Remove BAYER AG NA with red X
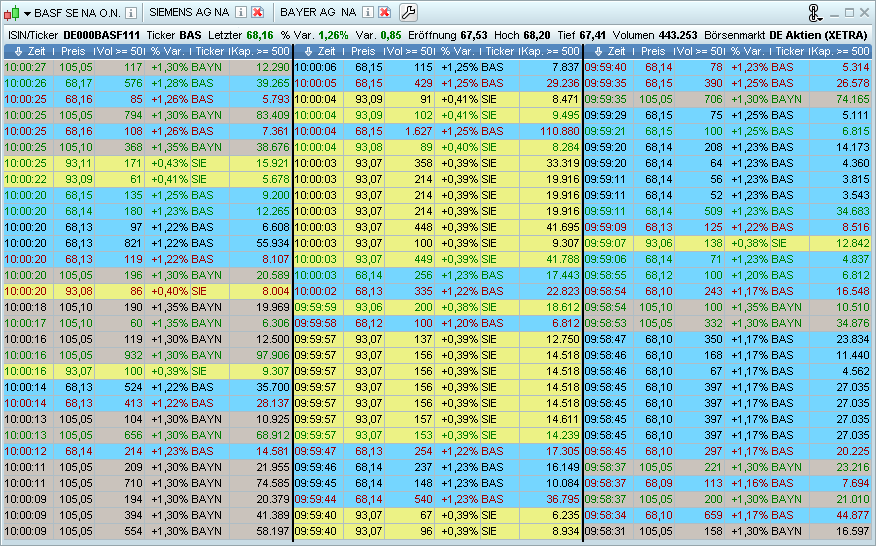Image resolution: width=876 pixels, height=546 pixels. click(x=385, y=12)
